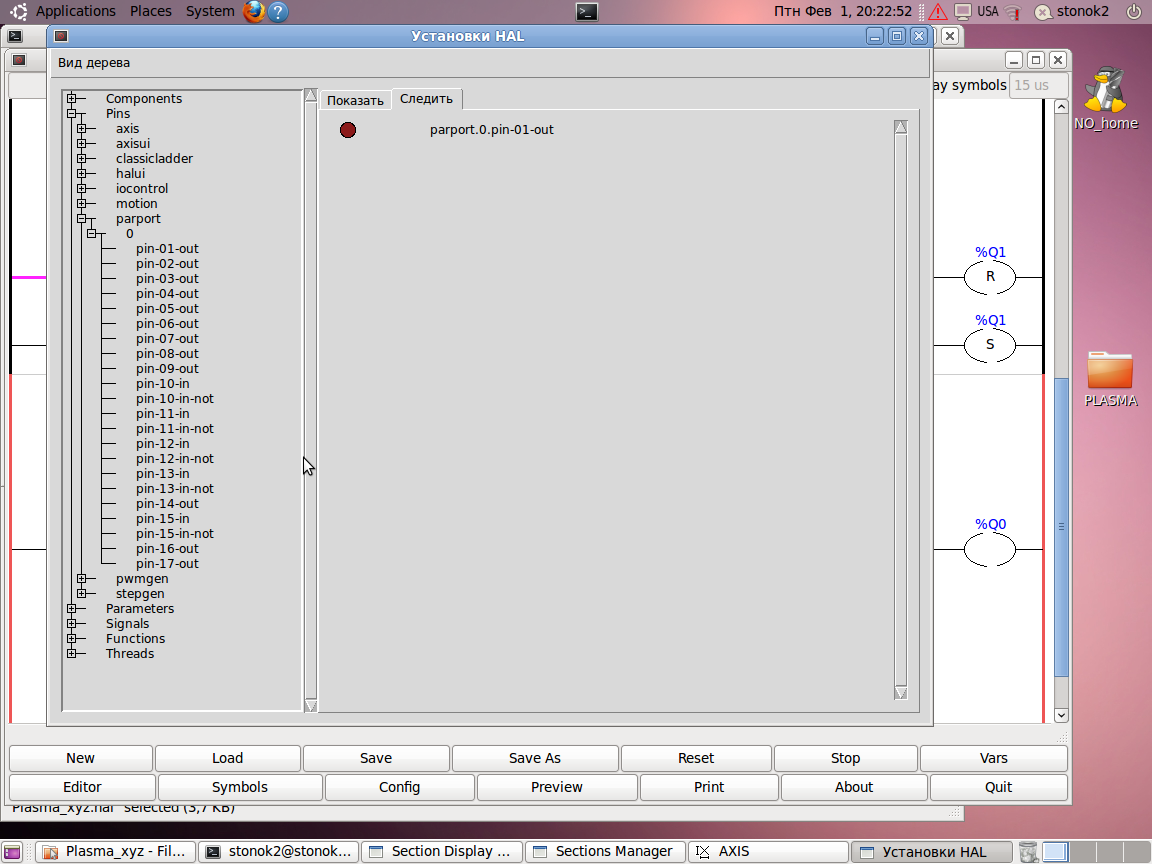Expand the pwmgen node
Screen dimensions: 1152x864
point(82,579)
